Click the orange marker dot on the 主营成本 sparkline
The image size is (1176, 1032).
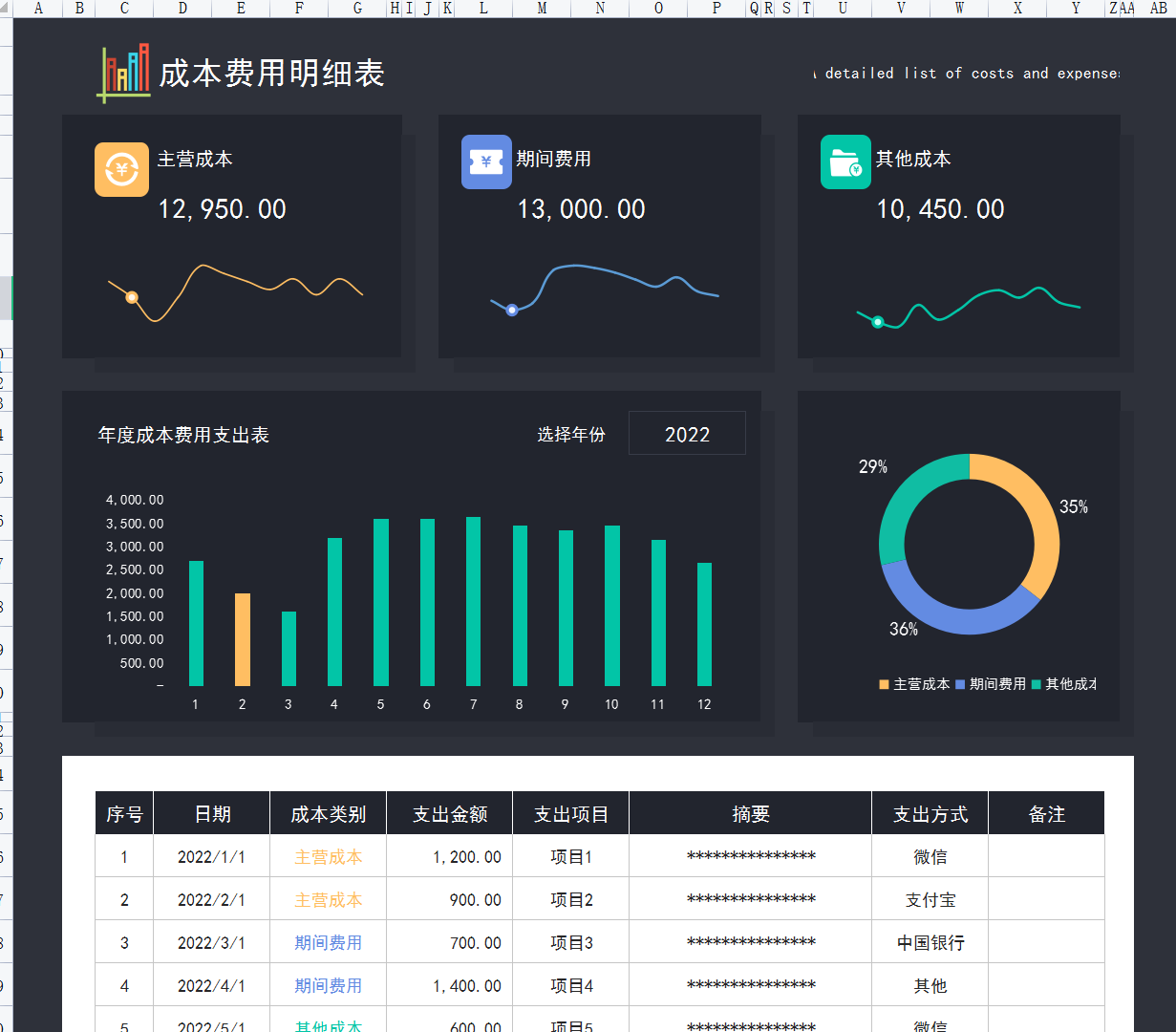pyautogui.click(x=133, y=299)
